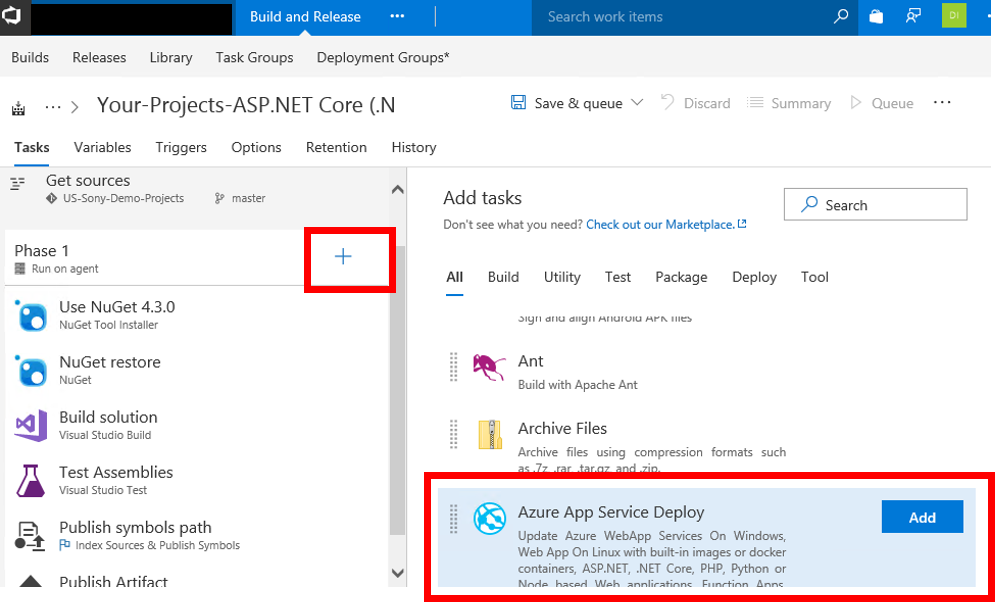The image size is (998, 610).
Task: Switch to the Options tab
Action: 256,148
